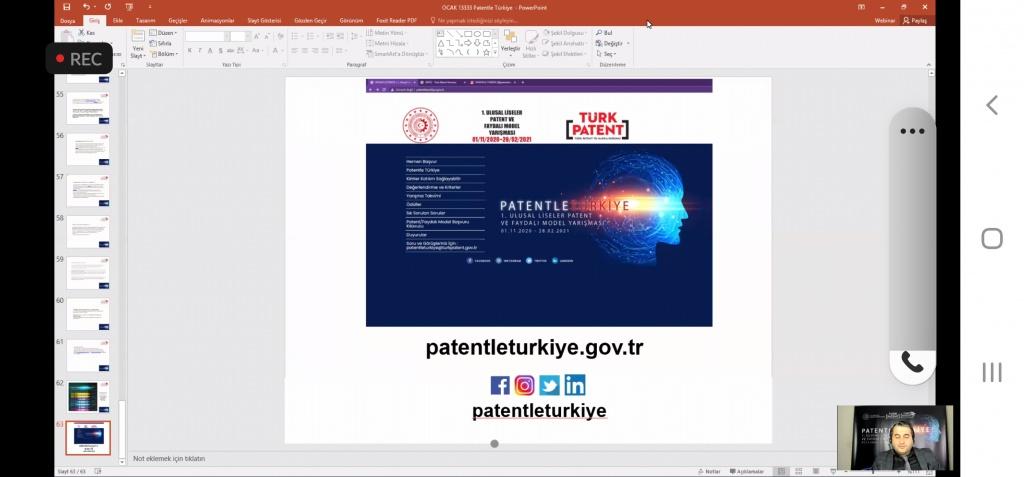Select slide 62 thumbnail in the panel
1024x477 pixels.
pyautogui.click(x=88, y=397)
